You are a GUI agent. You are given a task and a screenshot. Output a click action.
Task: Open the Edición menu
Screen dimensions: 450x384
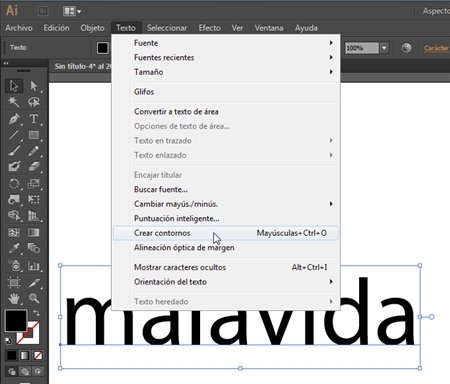tap(56, 28)
